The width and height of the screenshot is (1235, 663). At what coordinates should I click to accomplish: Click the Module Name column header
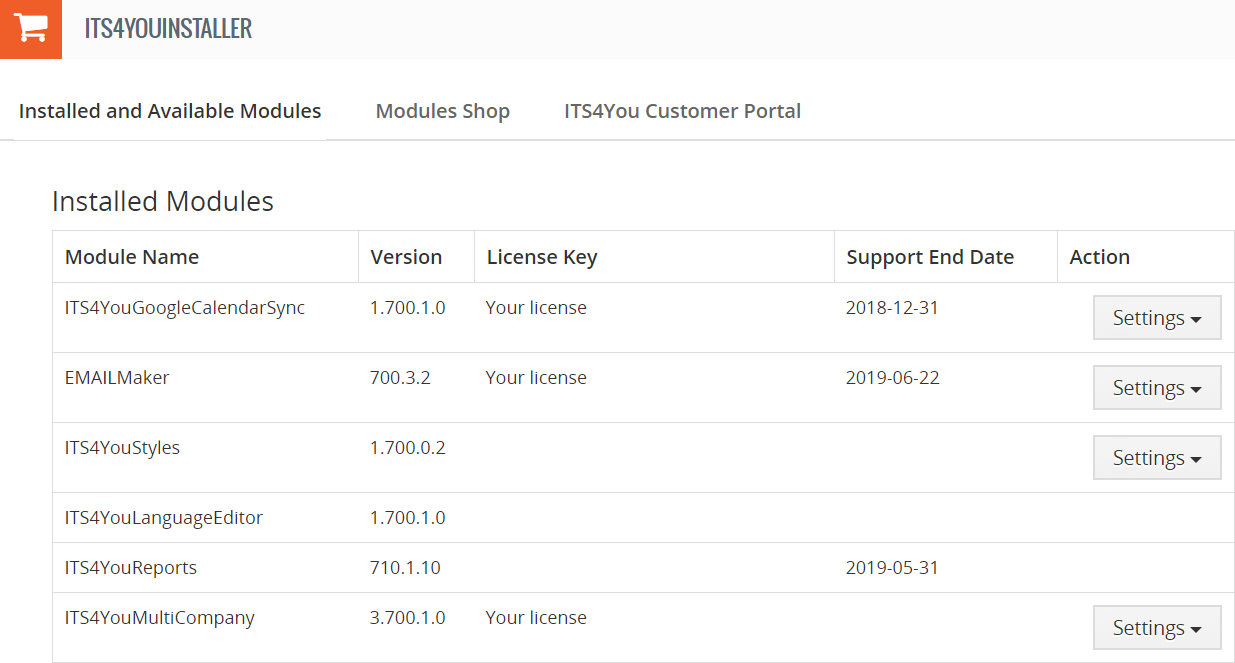[132, 257]
